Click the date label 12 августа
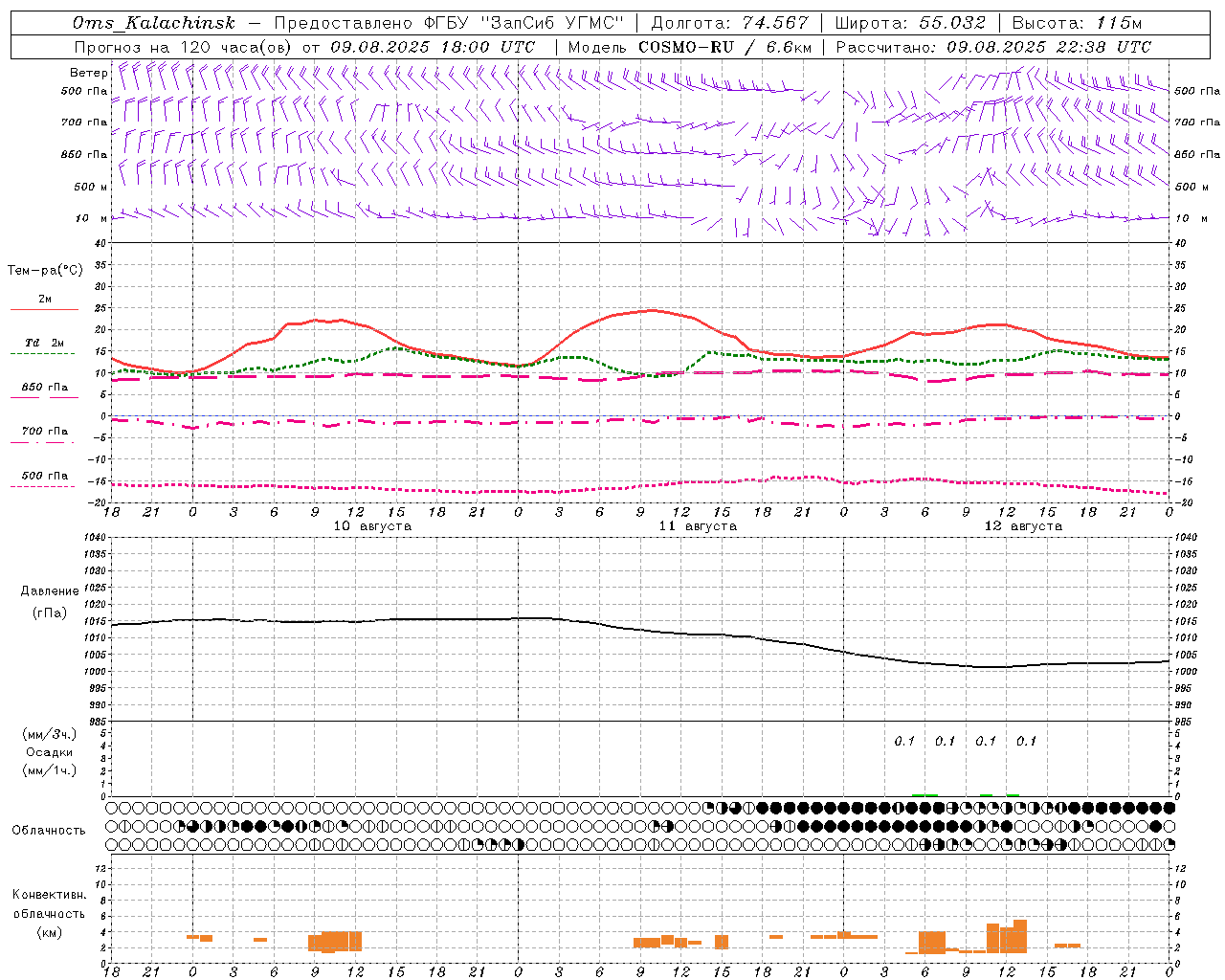 coord(1023,526)
